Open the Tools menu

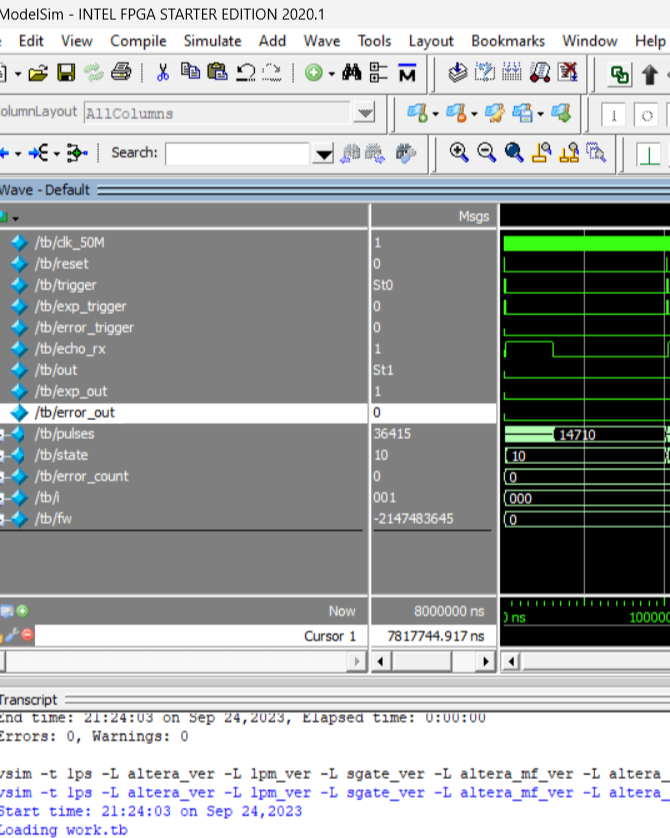[374, 41]
